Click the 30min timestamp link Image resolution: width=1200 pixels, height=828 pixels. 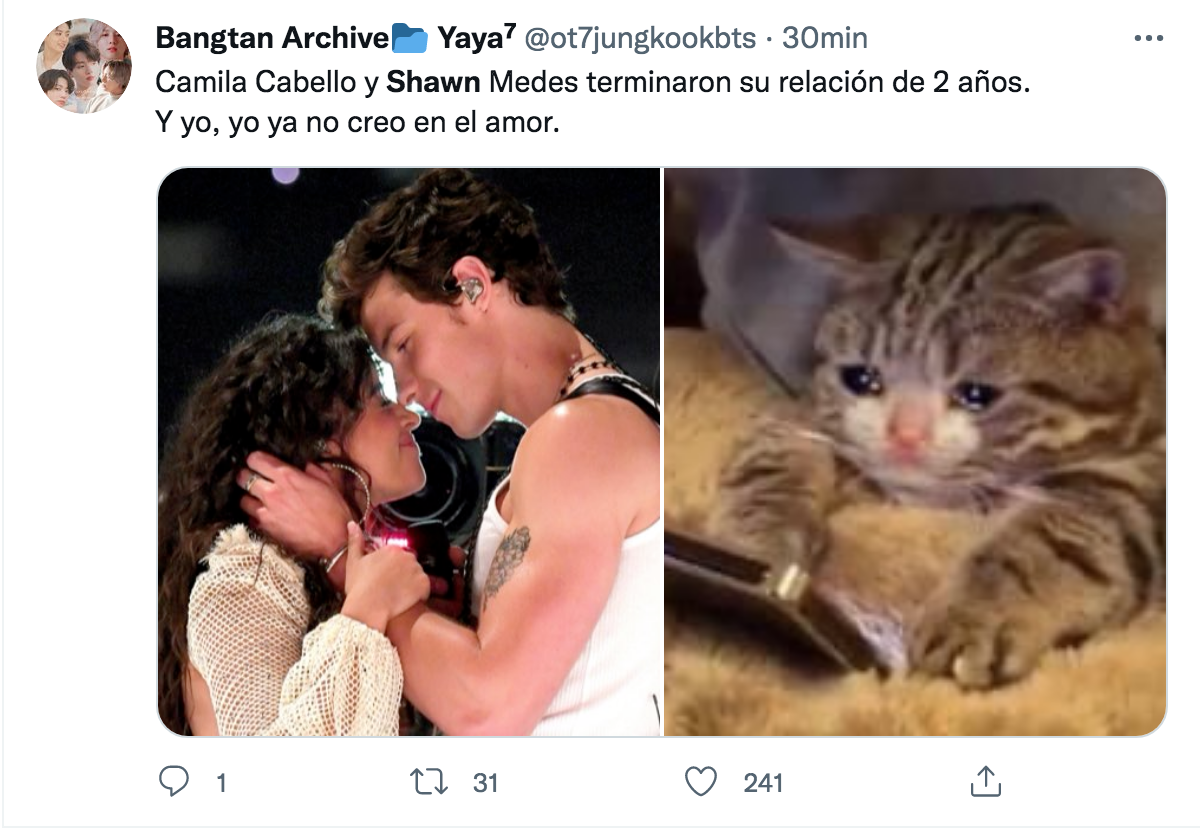[825, 39]
